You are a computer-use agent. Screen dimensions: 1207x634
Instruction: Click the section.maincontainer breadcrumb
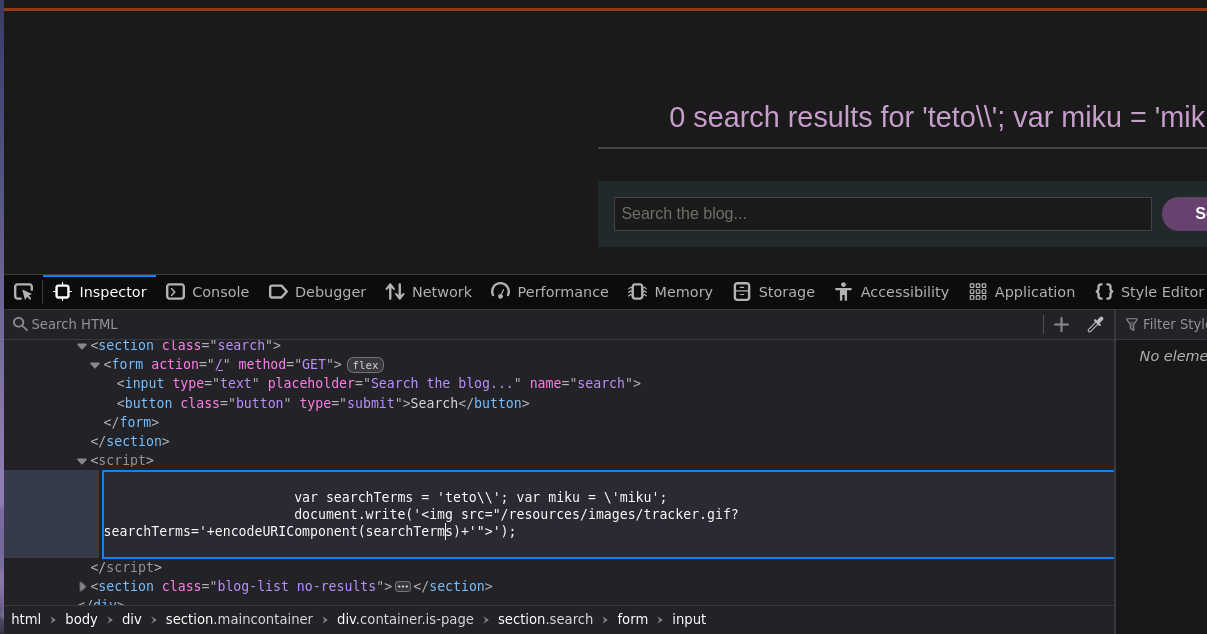pyautogui.click(x=239, y=619)
